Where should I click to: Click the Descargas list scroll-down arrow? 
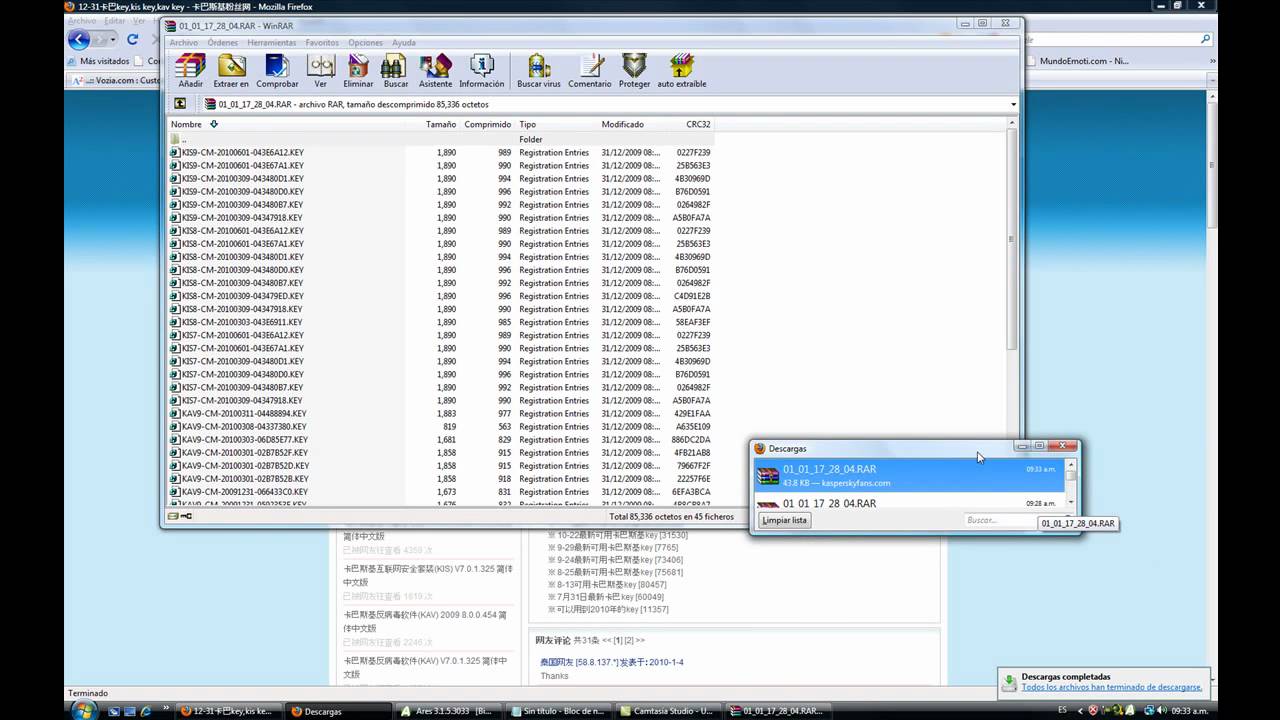point(1071,503)
